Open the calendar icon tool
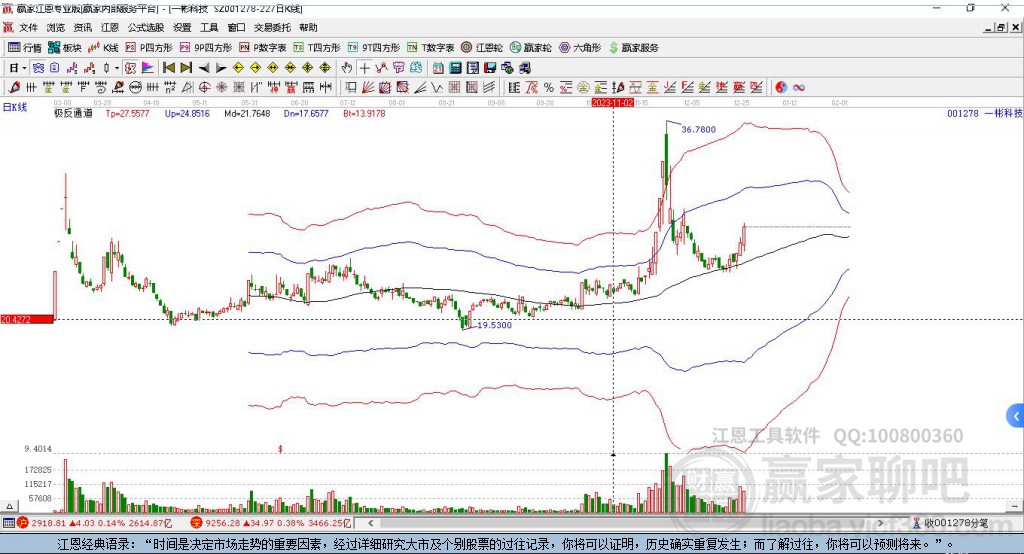The width and height of the screenshot is (1024, 554). [x=438, y=68]
